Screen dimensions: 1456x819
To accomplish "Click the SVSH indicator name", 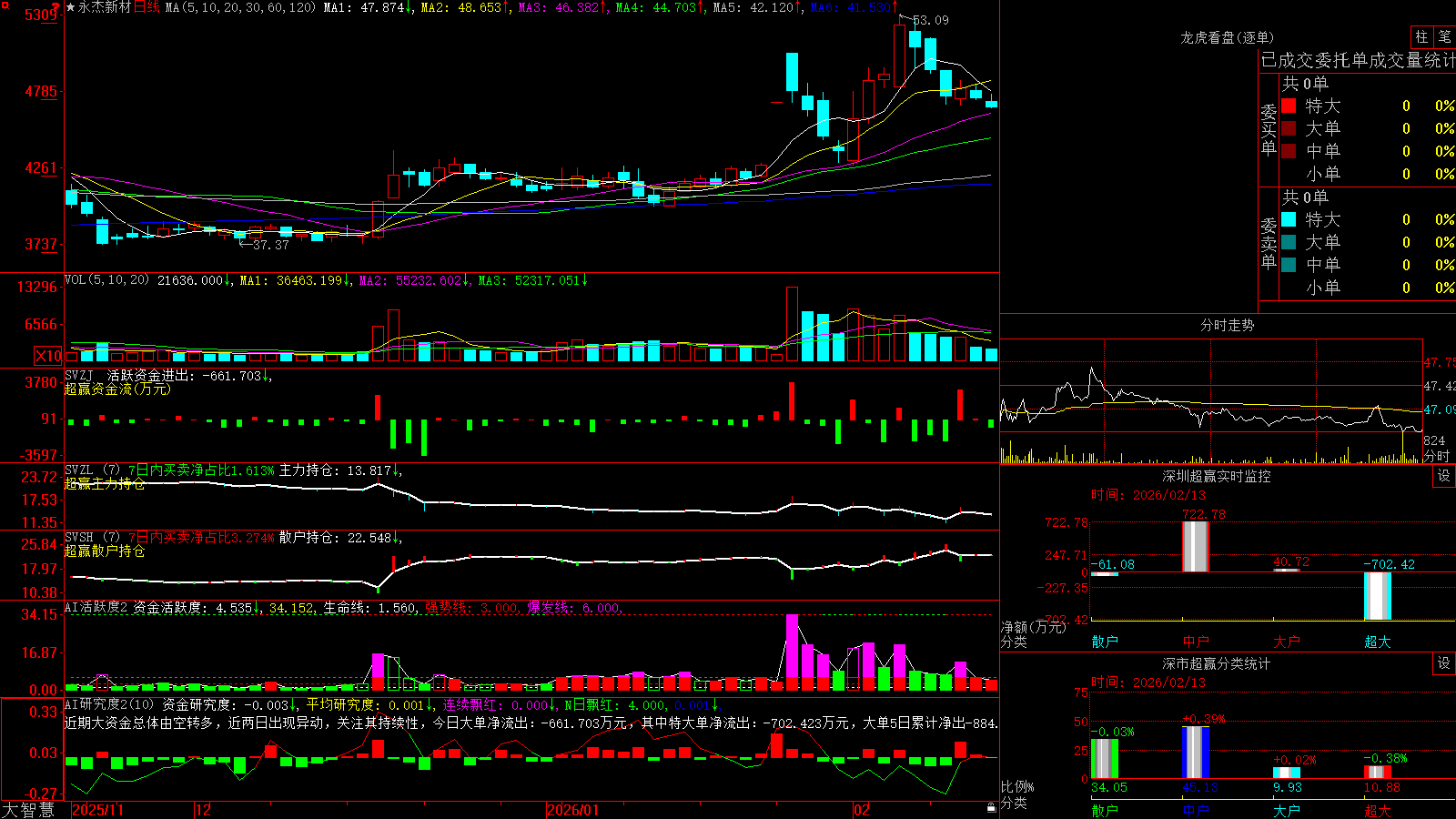I will pyautogui.click(x=79, y=538).
